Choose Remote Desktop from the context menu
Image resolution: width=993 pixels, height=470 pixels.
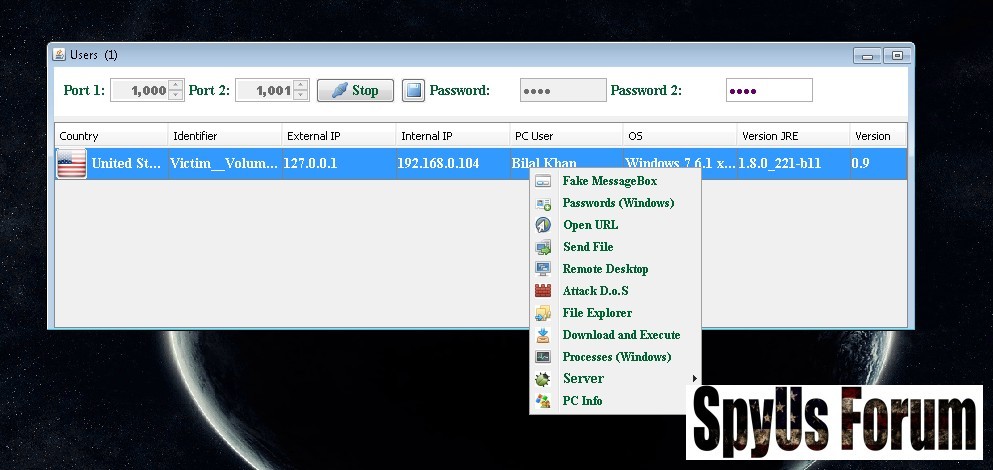click(605, 269)
